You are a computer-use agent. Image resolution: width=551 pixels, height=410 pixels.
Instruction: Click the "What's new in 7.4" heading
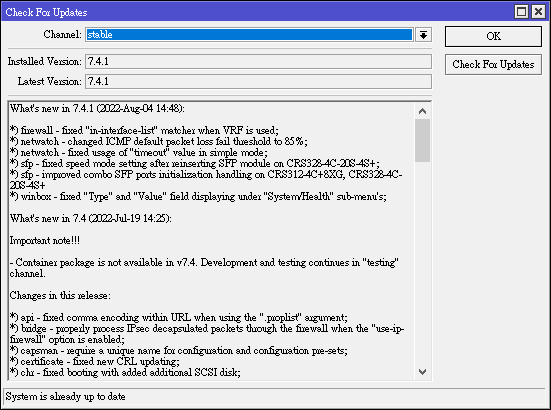91,218
